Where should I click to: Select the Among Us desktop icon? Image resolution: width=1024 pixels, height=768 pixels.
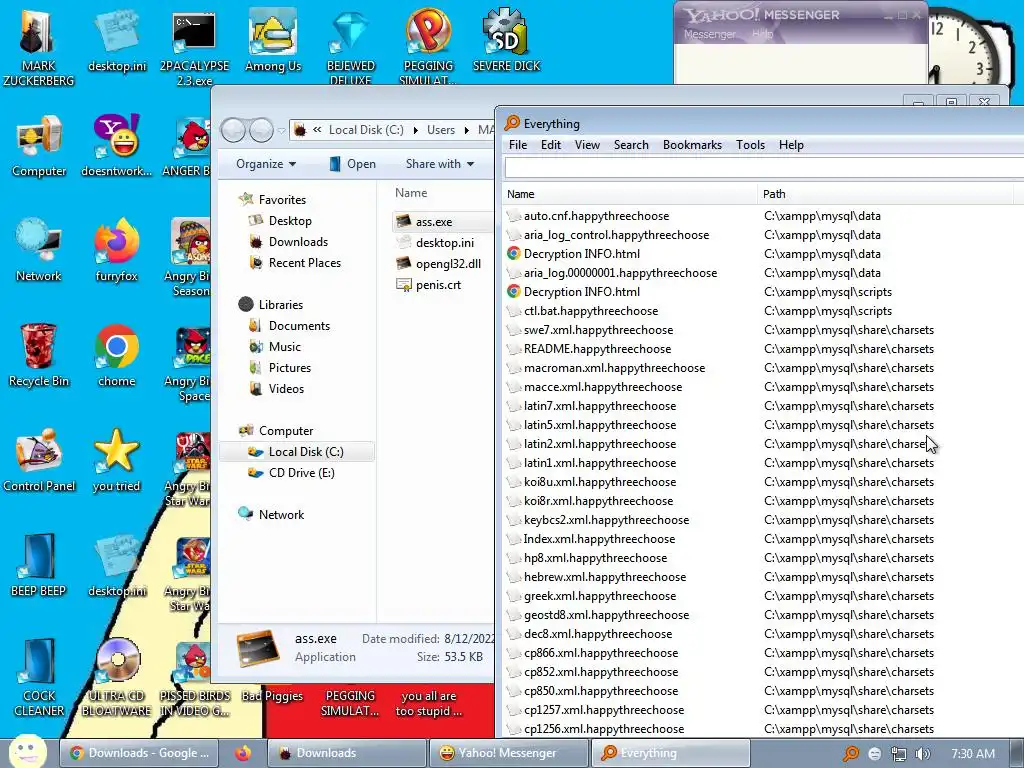coord(273,40)
